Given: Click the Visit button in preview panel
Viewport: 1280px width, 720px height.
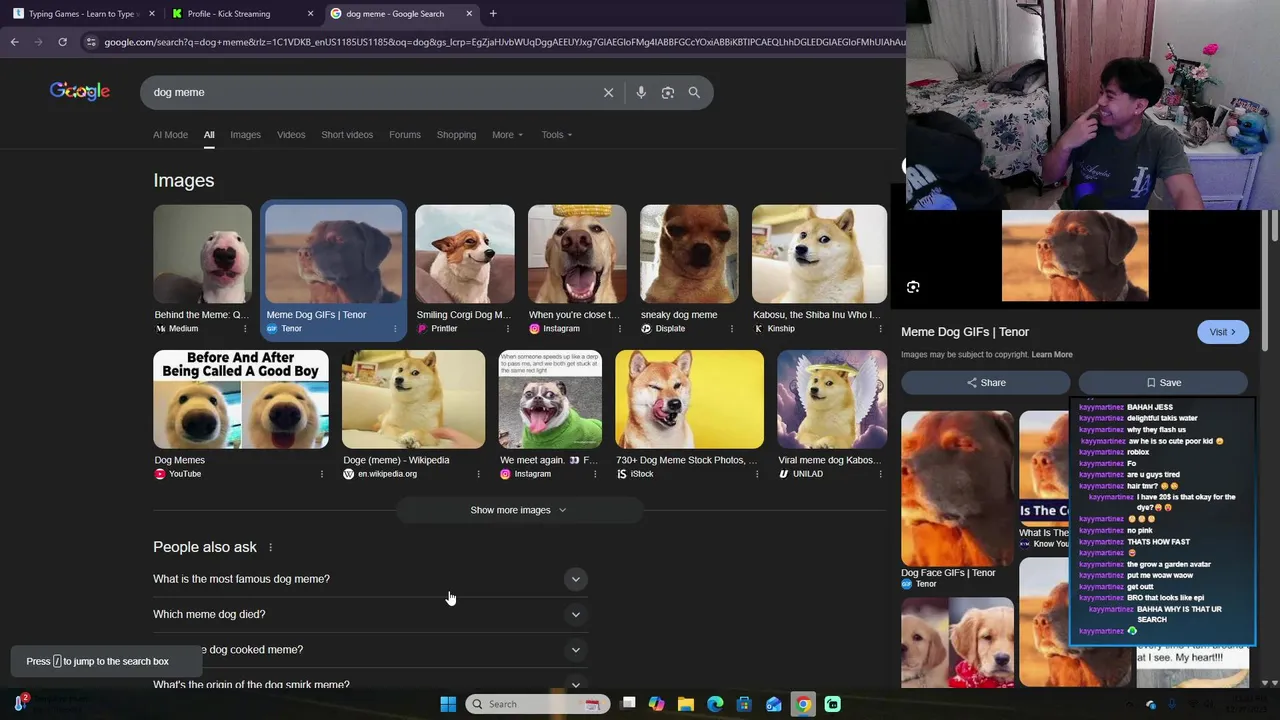Looking at the screenshot, I should [x=1222, y=332].
